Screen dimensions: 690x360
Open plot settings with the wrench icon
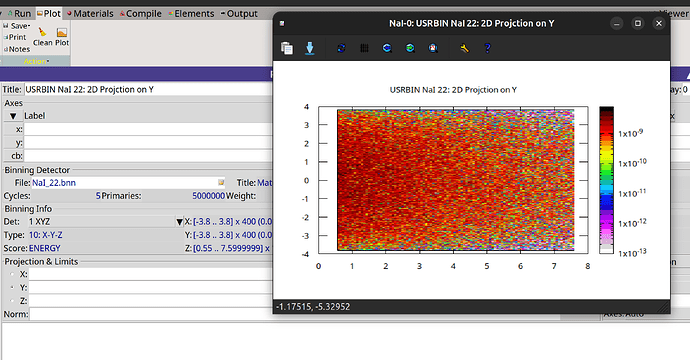(464, 48)
